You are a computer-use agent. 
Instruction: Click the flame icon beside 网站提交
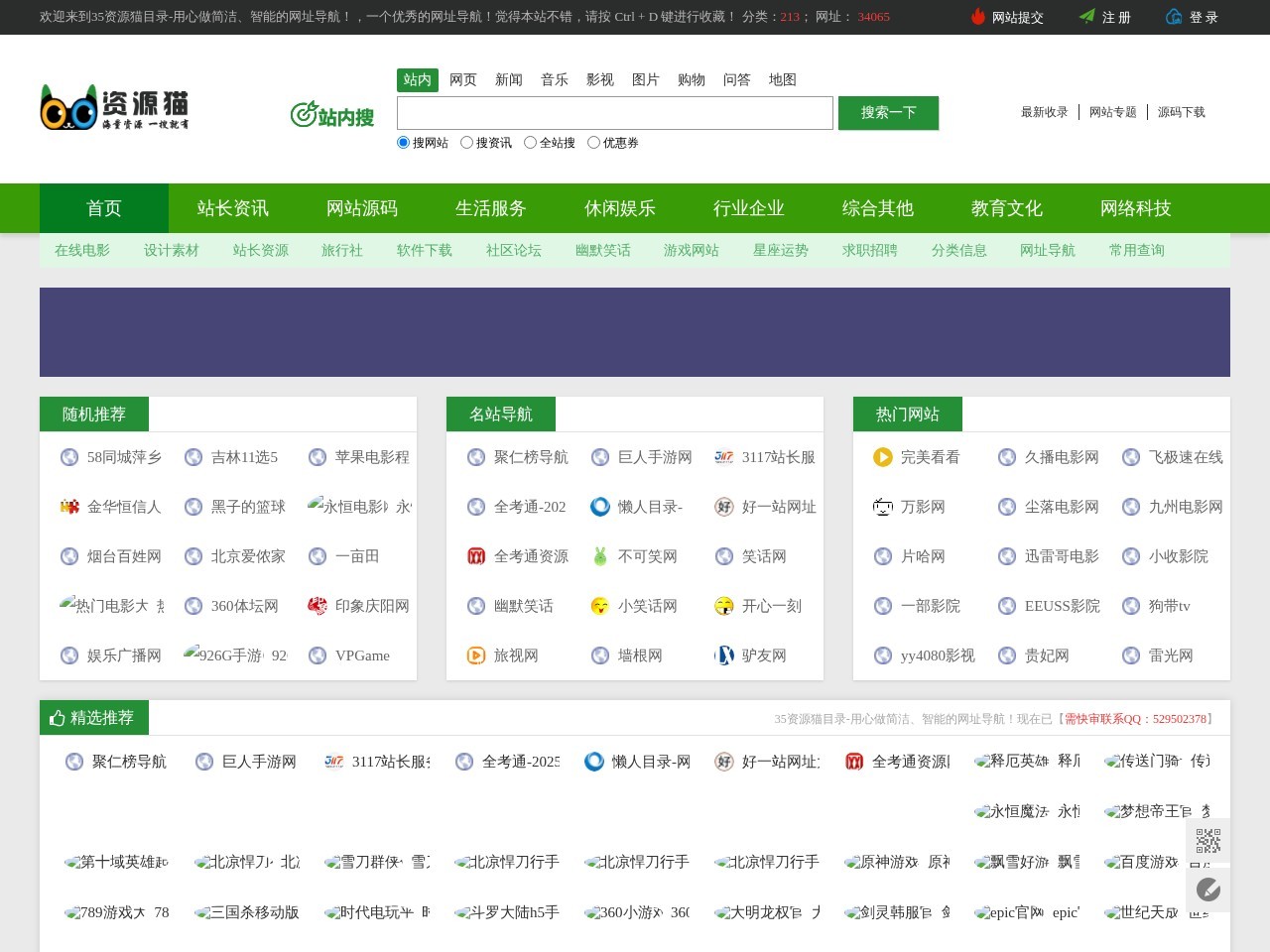(978, 17)
